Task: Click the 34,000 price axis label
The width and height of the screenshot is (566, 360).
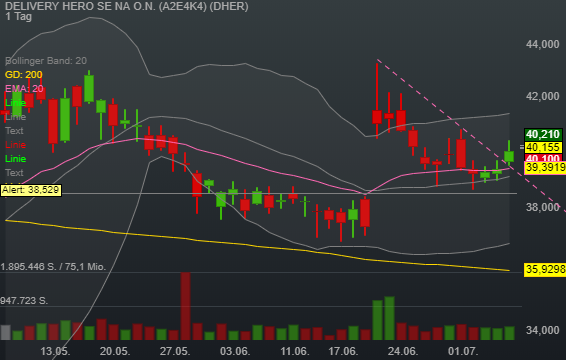Action: 543,330
